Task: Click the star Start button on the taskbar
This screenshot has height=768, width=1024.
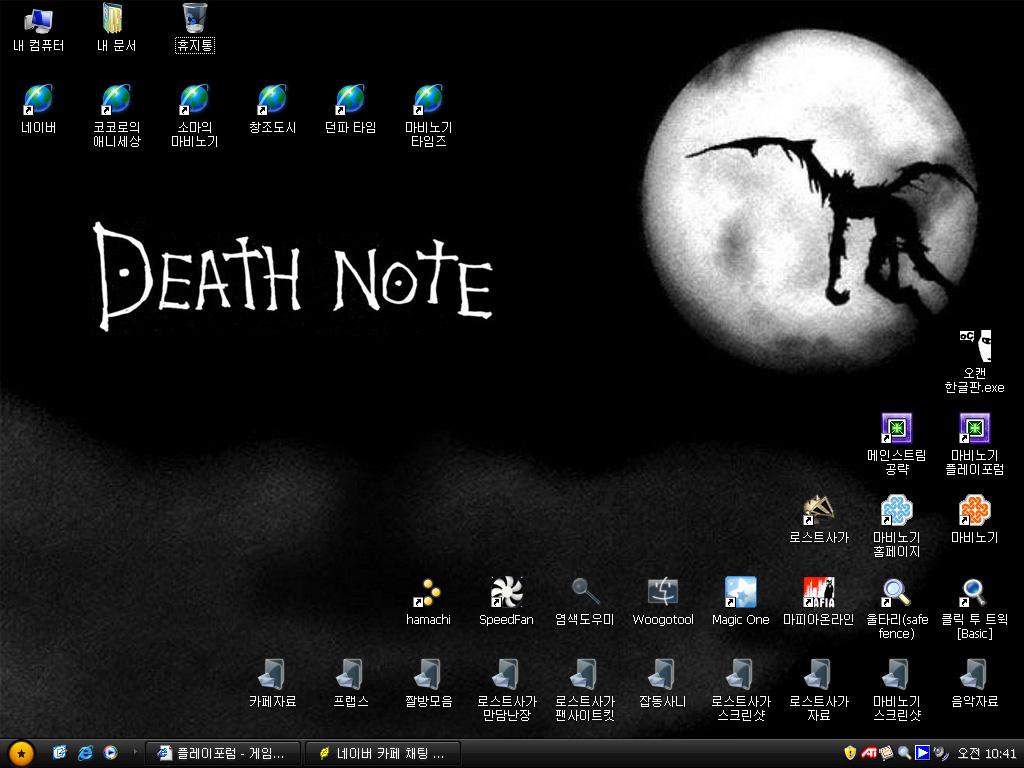Action: 21,754
